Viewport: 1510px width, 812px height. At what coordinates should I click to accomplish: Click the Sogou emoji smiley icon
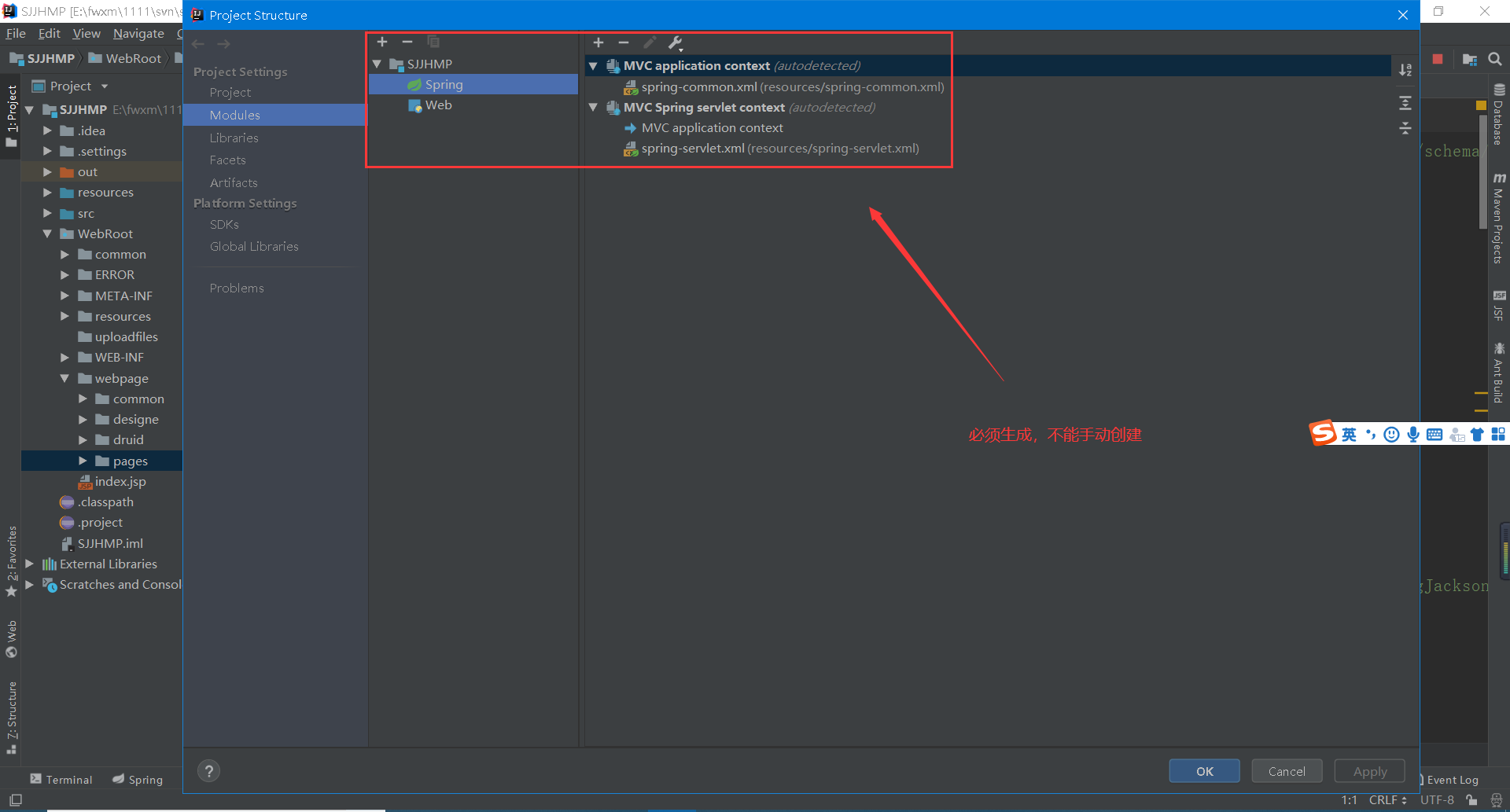pos(1391,435)
